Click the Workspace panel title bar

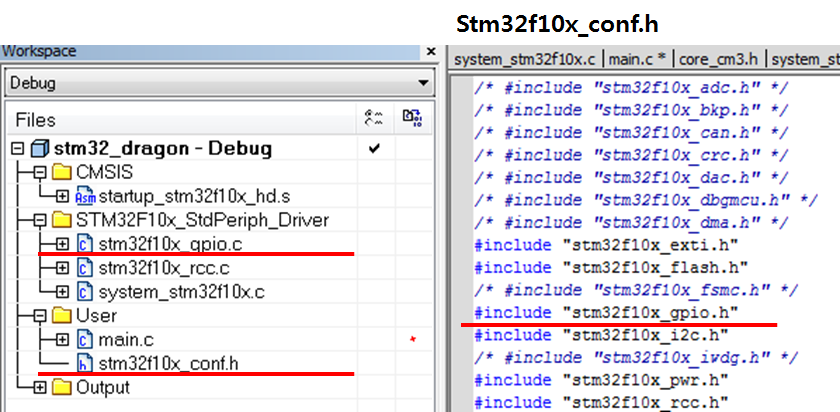210,52
